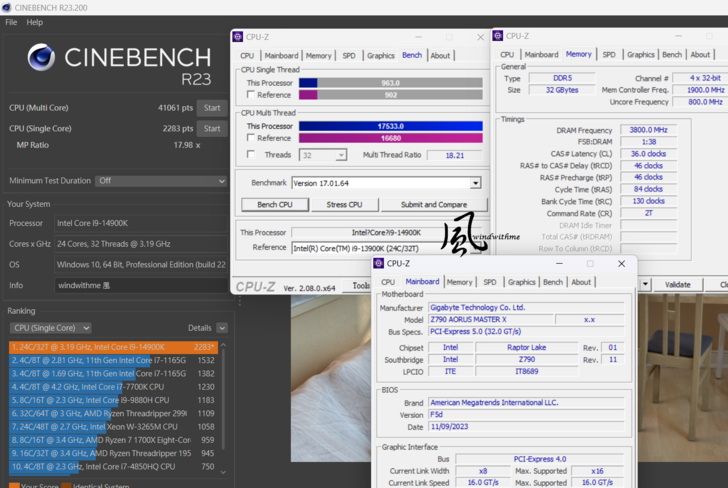
Task: Tick the Threads checkbox in CPU-Z Bench
Action: (x=252, y=155)
